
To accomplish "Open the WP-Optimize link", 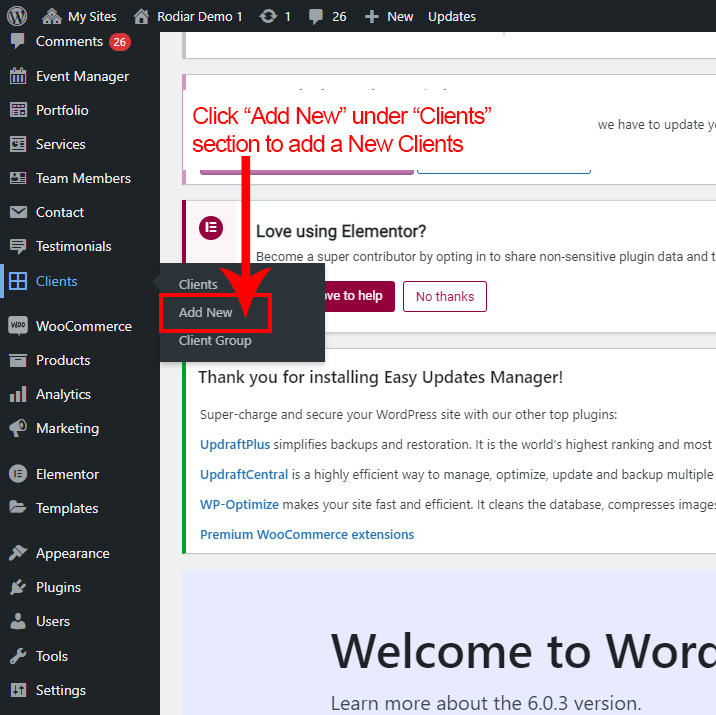I will pyautogui.click(x=239, y=504).
